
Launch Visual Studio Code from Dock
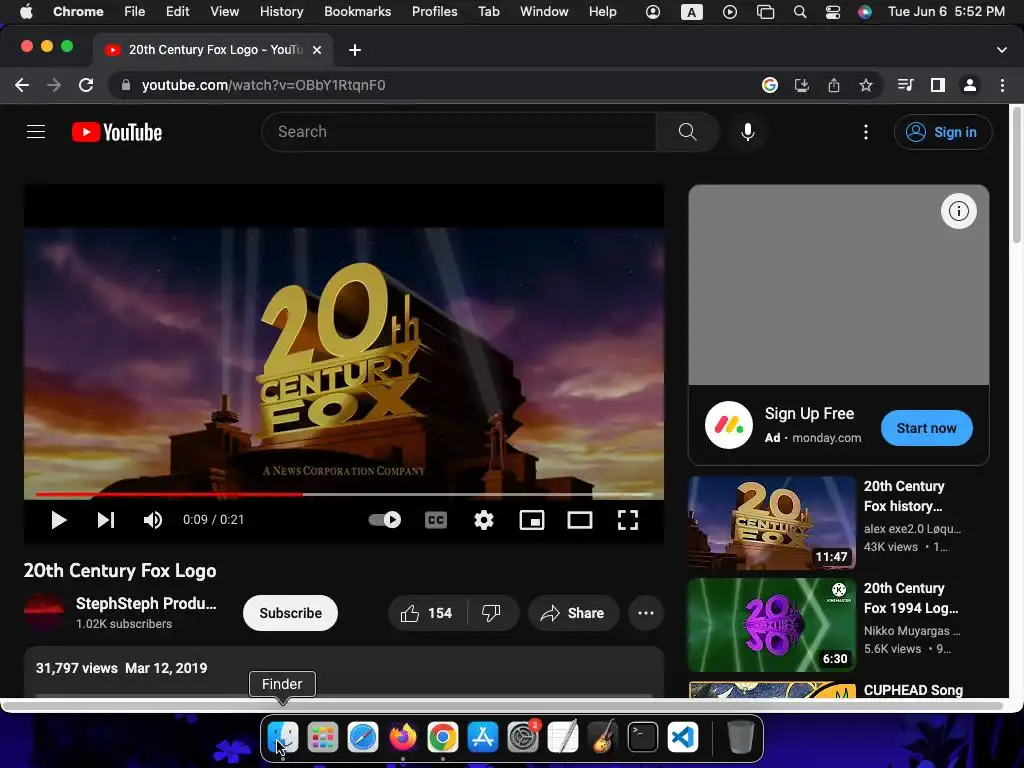[682, 738]
